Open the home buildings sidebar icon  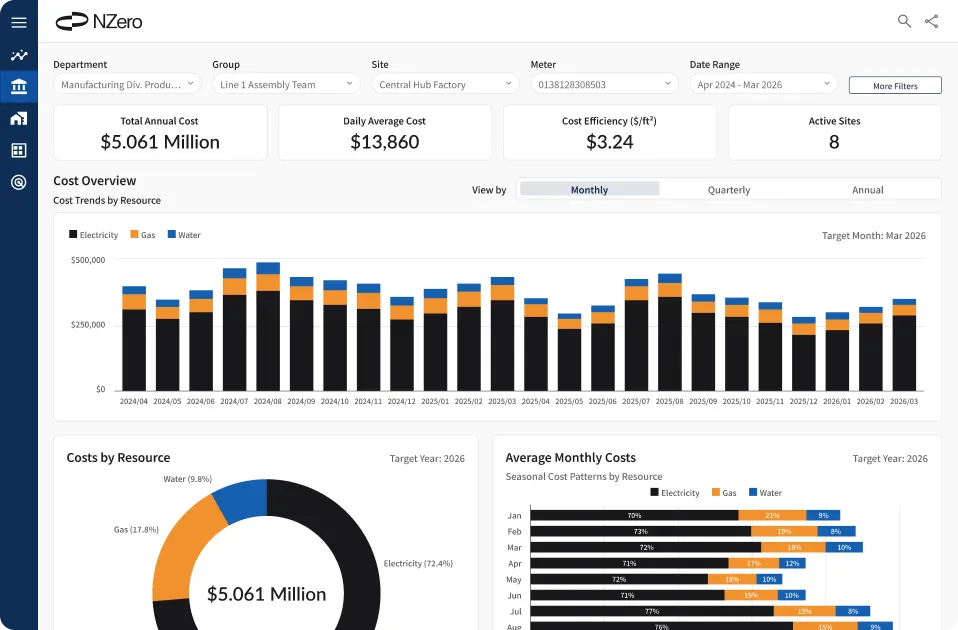pos(18,119)
